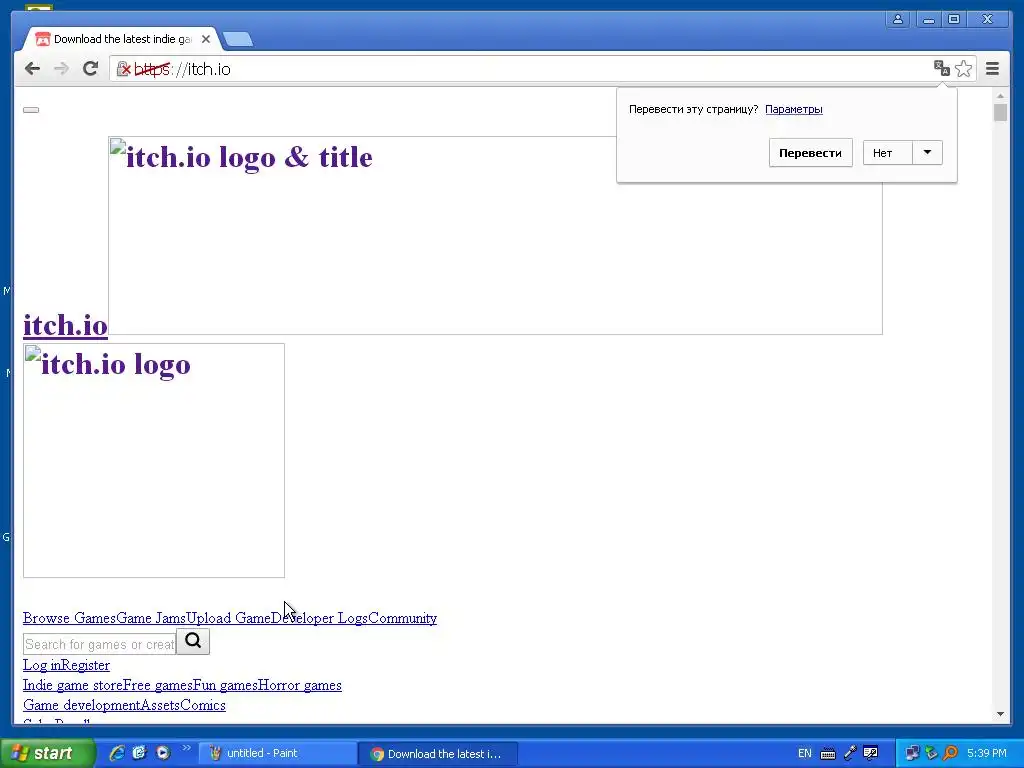Click the EN language indicator
This screenshot has width=1024, height=768.
[805, 754]
